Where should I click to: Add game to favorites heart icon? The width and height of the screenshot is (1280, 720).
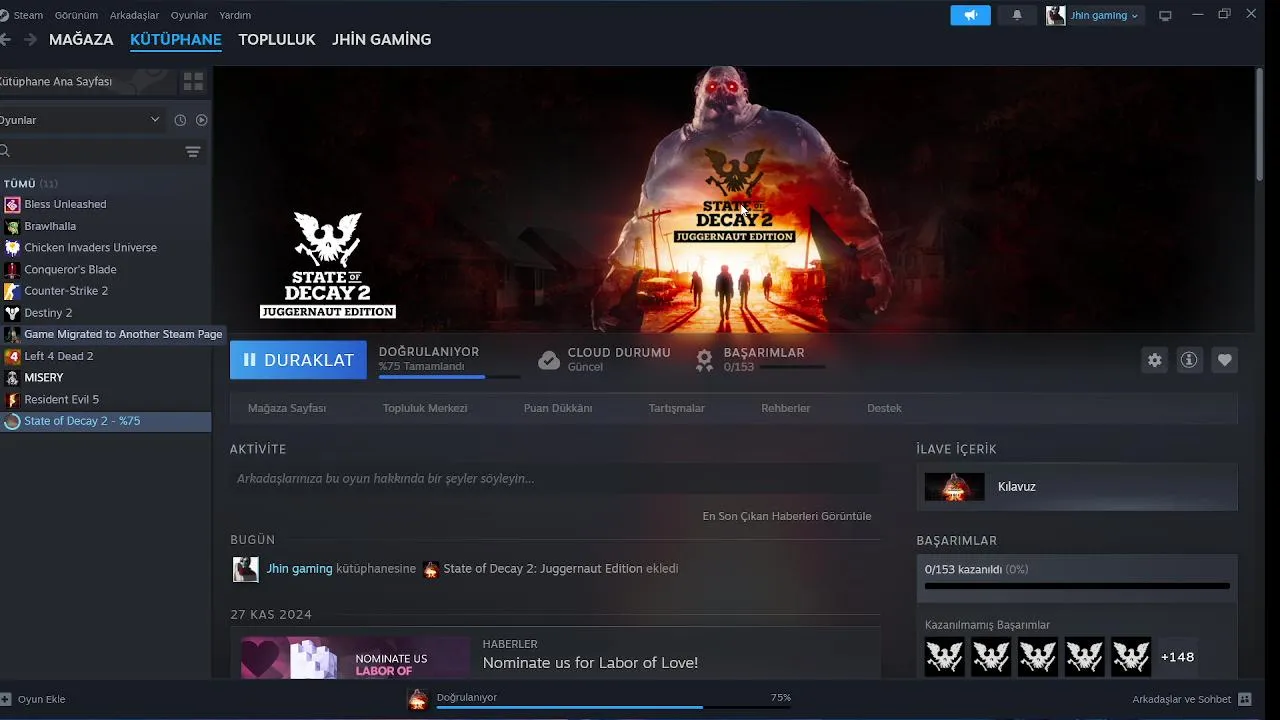coord(1224,360)
